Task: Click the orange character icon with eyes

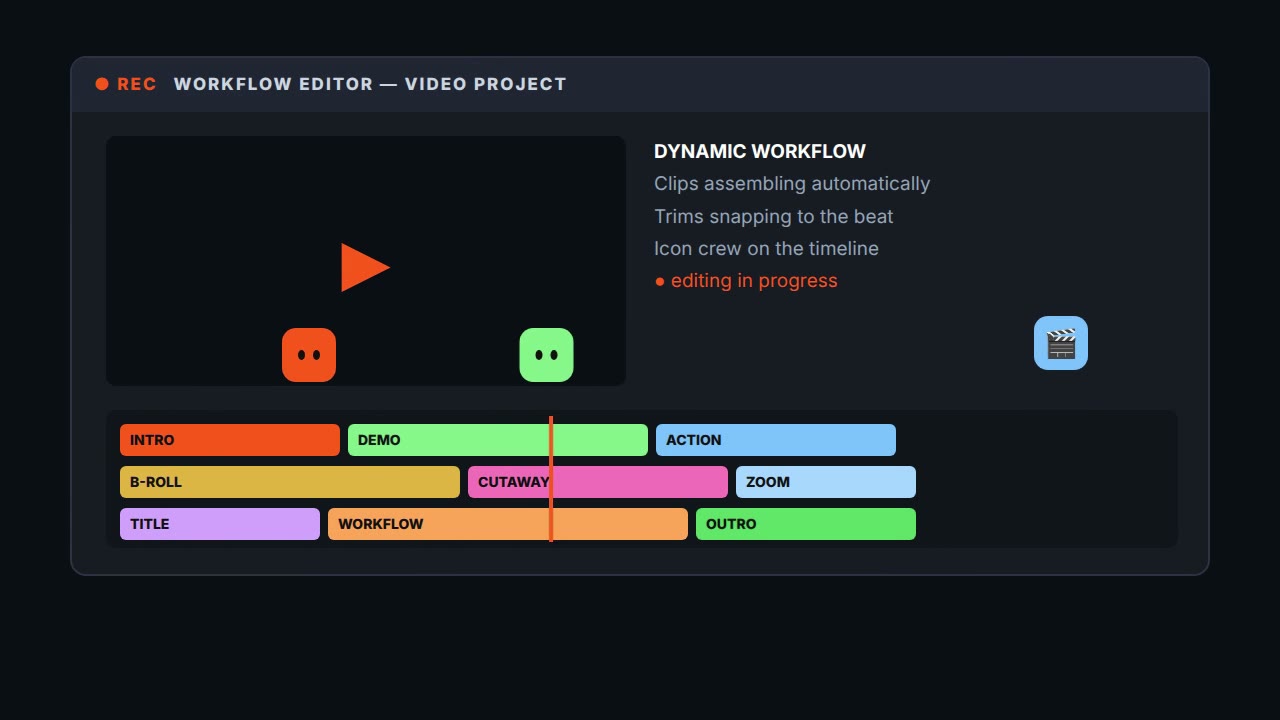Action: click(309, 355)
